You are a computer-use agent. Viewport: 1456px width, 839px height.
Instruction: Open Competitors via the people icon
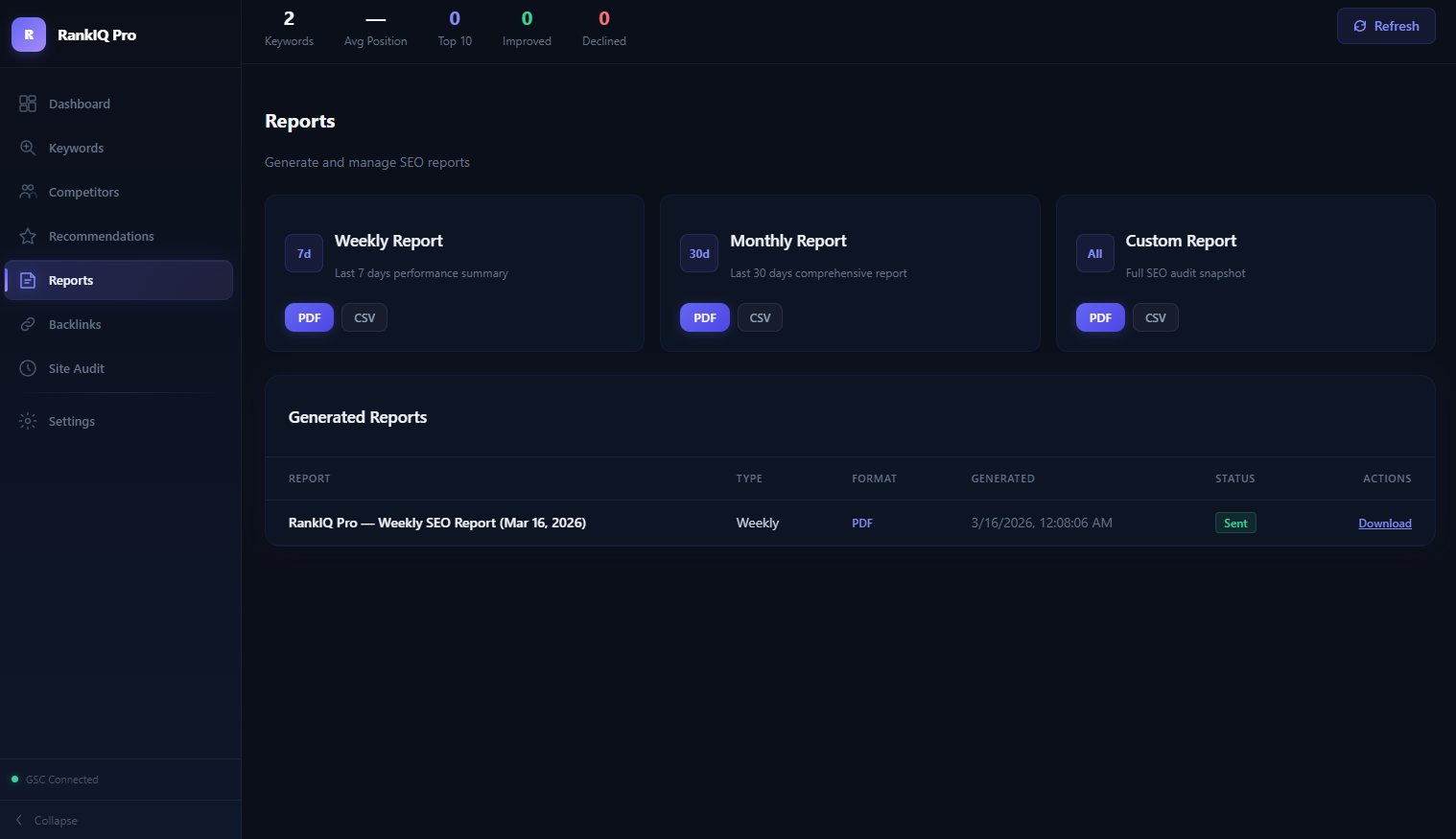(28, 192)
